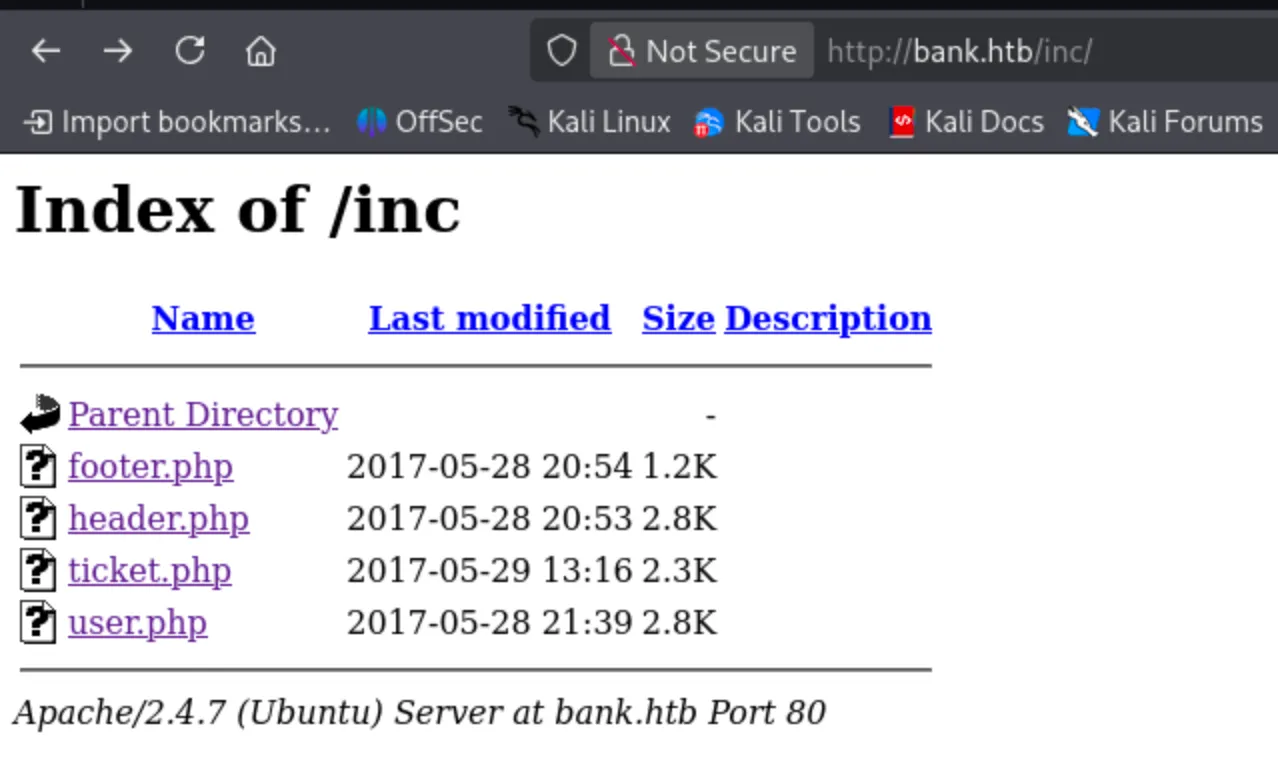This screenshot has height=776, width=1278.
Task: Click the browser back arrow
Action: pos(46,51)
